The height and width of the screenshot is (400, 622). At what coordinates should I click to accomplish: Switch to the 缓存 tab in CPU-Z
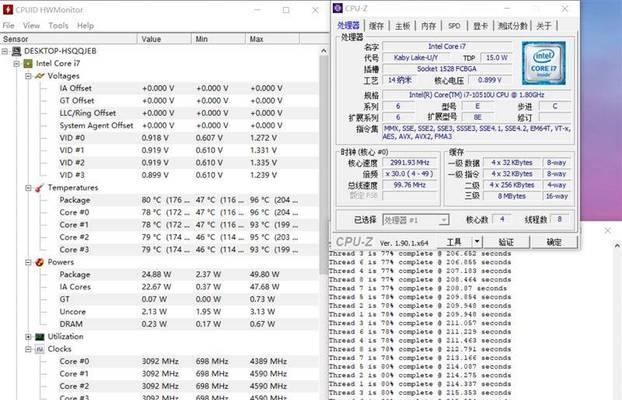click(376, 26)
